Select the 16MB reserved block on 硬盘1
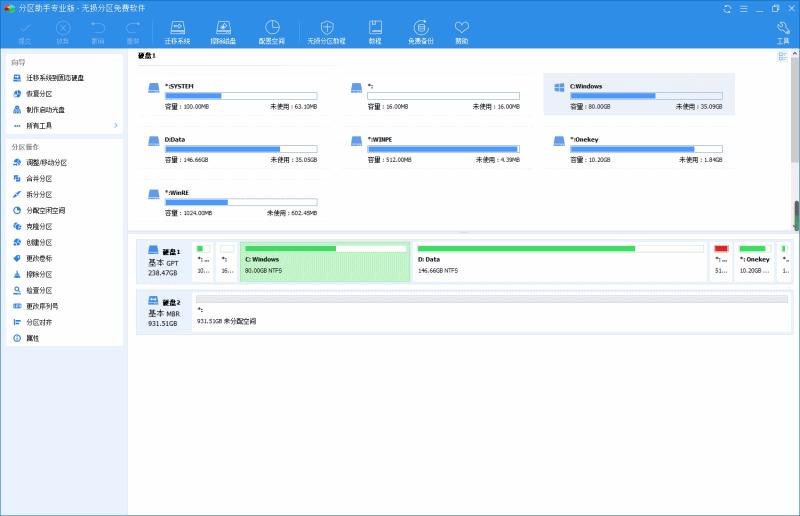 click(227, 261)
